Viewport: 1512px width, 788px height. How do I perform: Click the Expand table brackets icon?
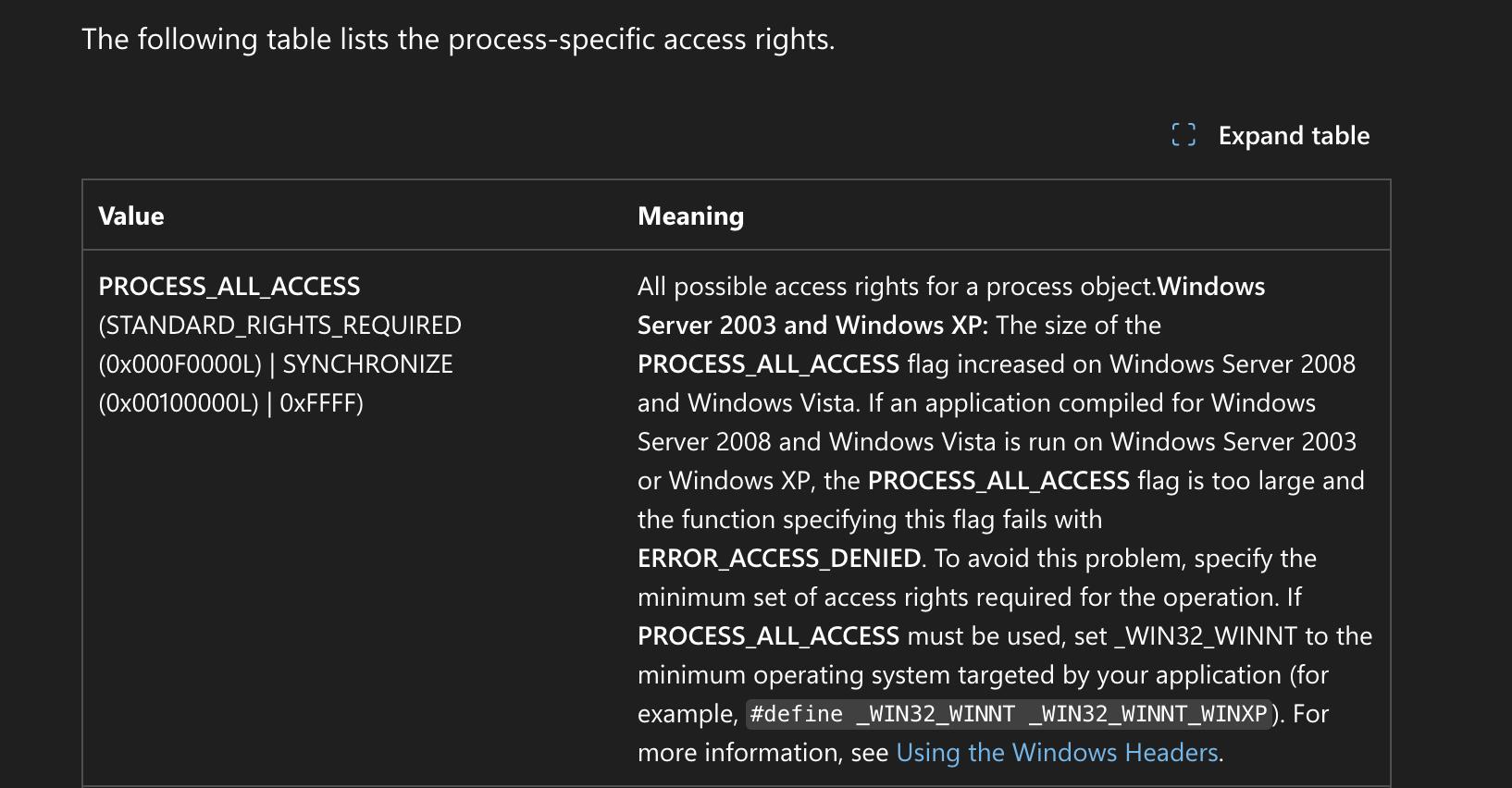1184,135
